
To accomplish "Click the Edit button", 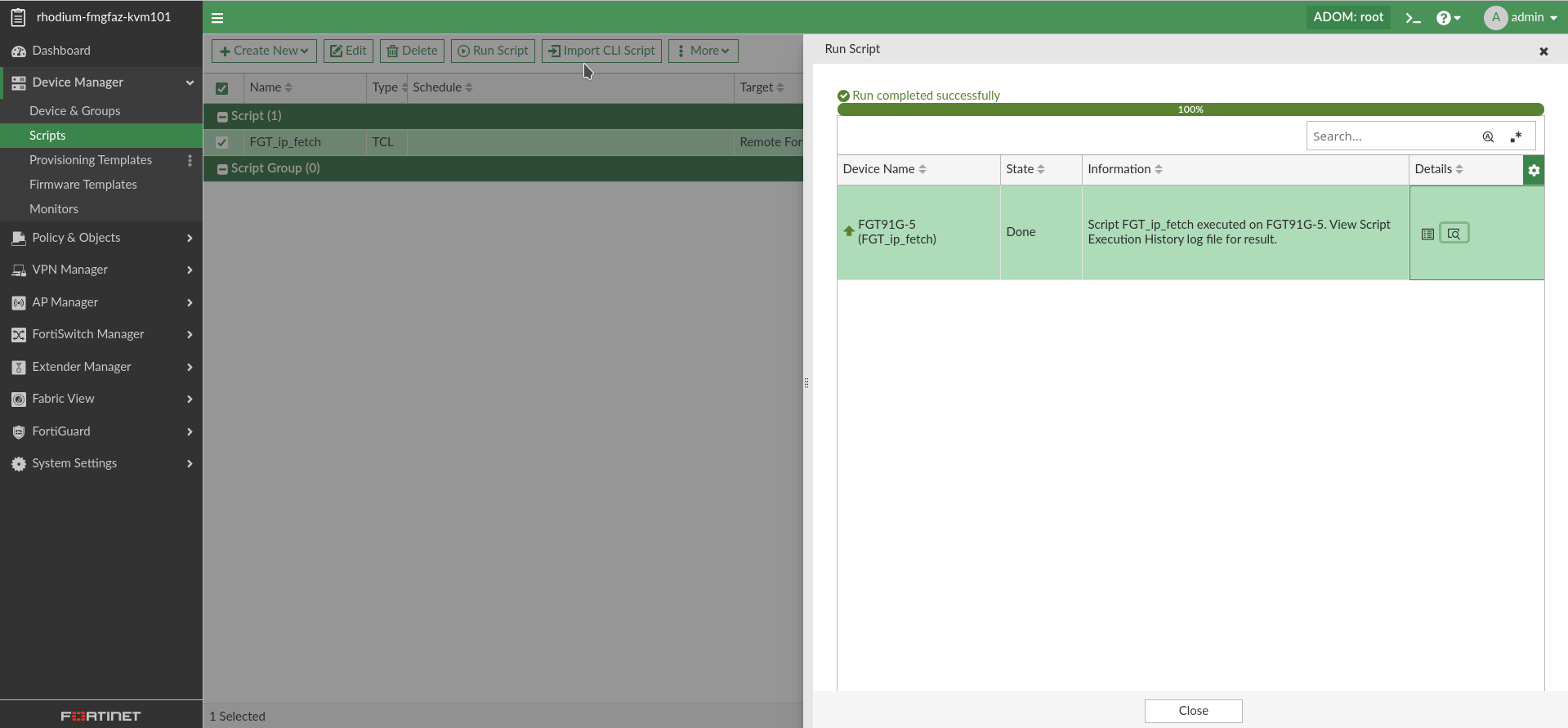I will [348, 51].
